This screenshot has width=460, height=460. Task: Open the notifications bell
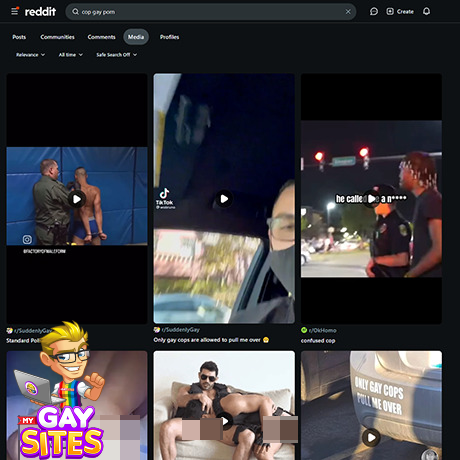tap(426, 12)
